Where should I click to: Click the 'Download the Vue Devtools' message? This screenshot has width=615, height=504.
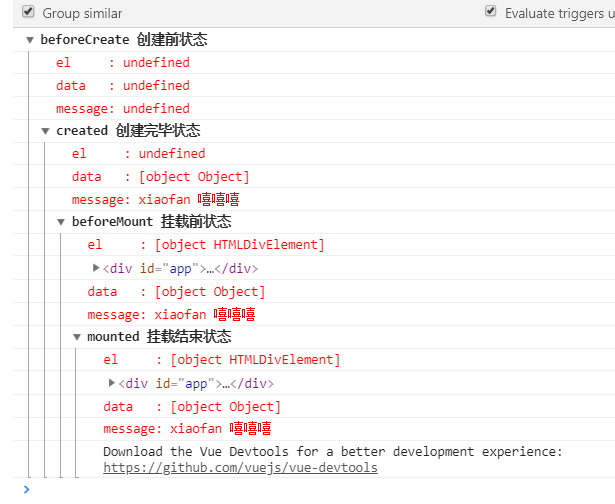click(x=333, y=452)
